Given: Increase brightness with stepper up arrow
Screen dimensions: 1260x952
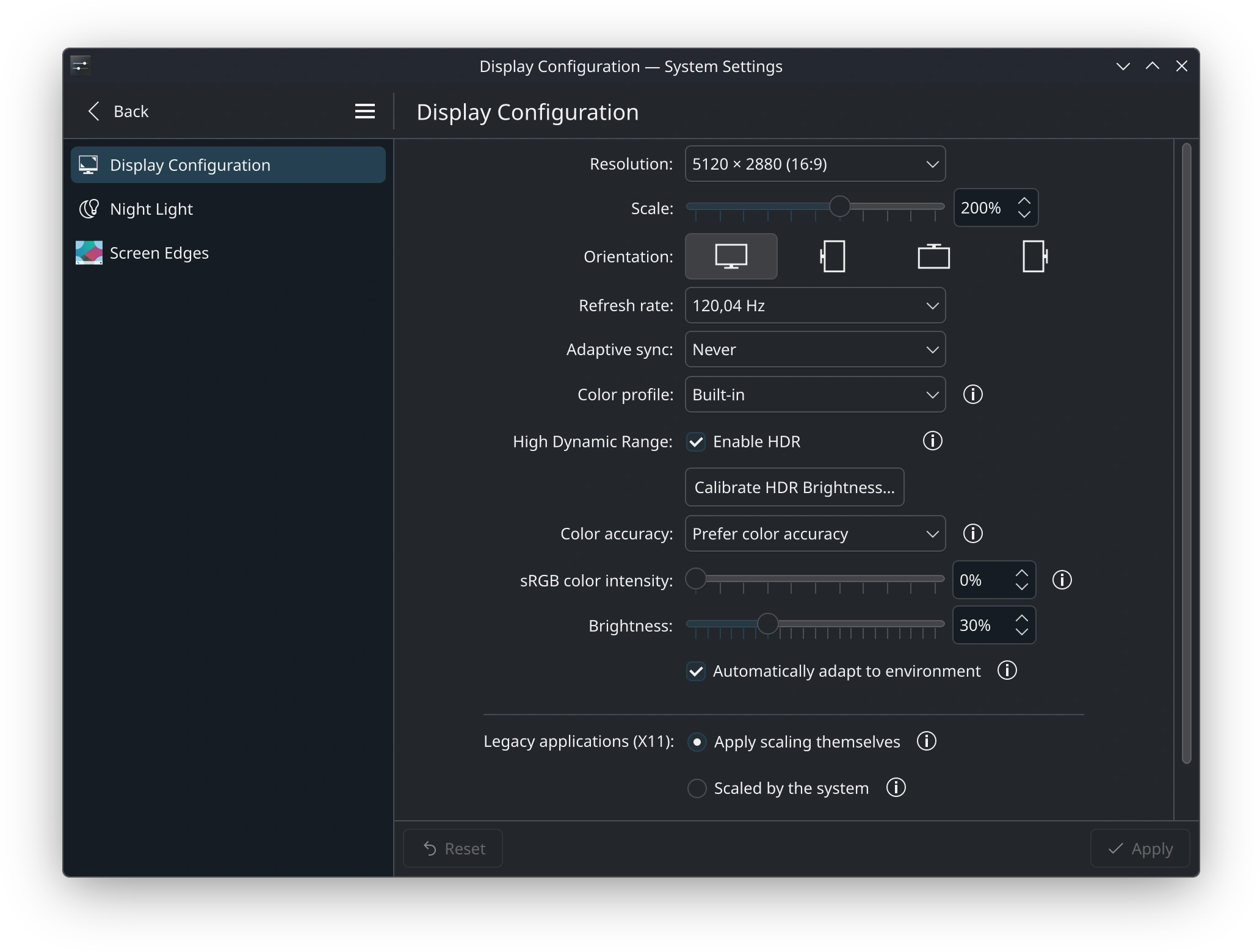Looking at the screenshot, I should click(x=1021, y=618).
